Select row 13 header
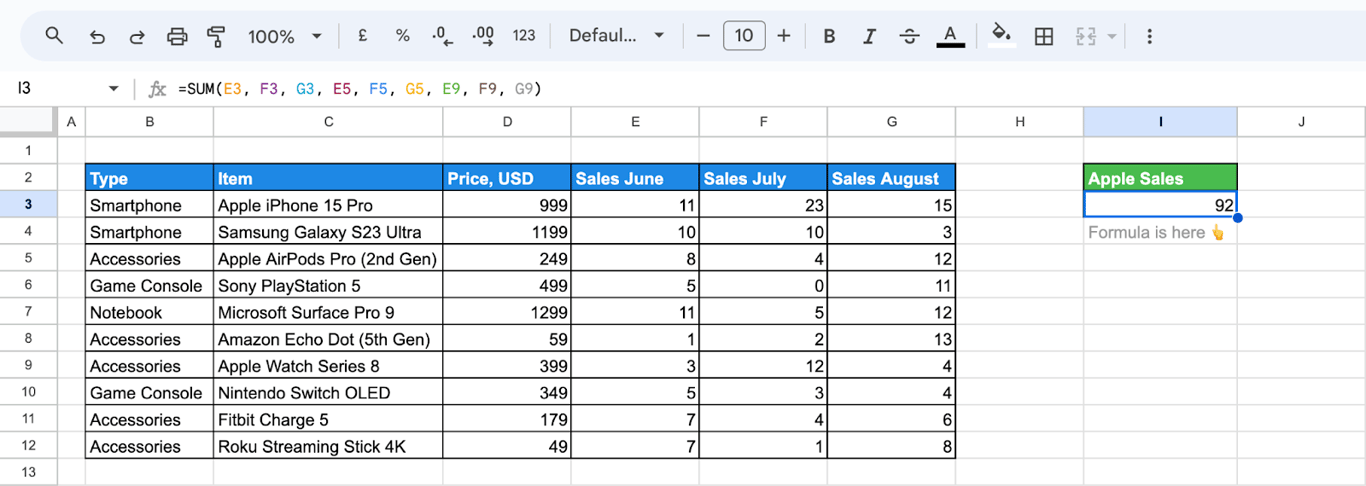 pyautogui.click(x=28, y=472)
